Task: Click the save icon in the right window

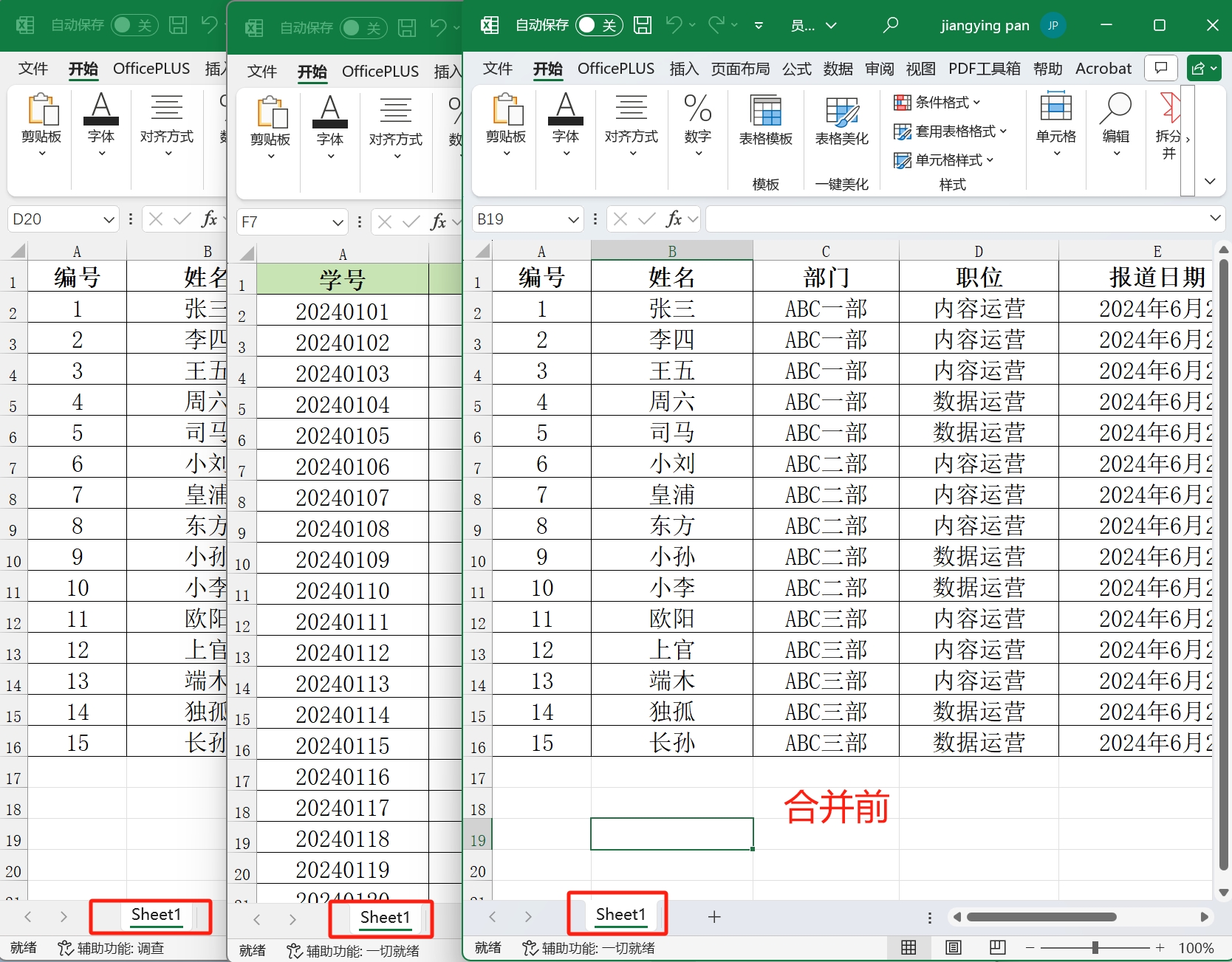Action: (x=643, y=25)
